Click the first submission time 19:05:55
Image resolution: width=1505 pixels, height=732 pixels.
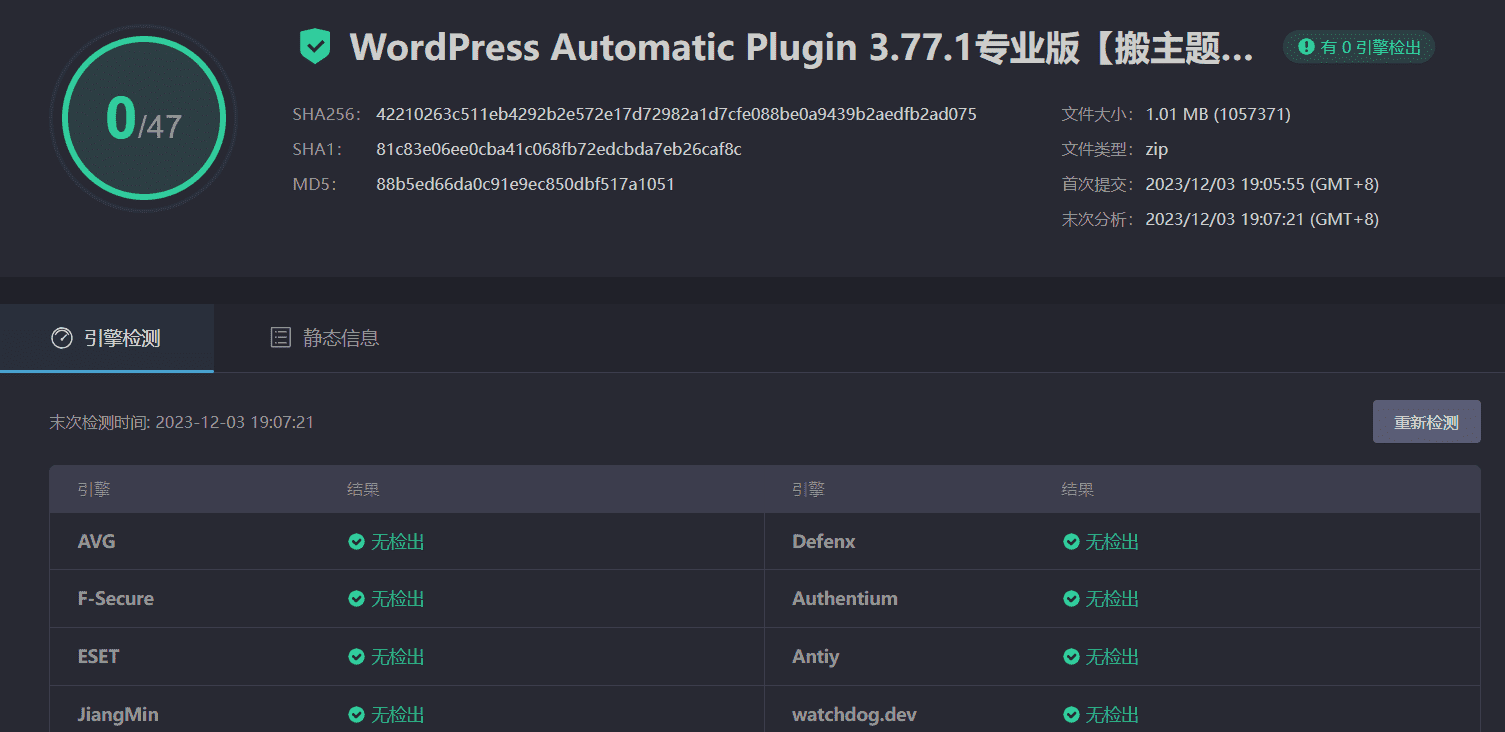click(1262, 184)
